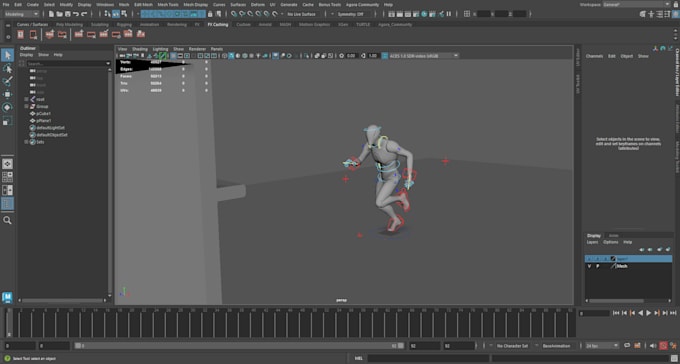Toggle visibility V of Mesh layer
This screenshot has width=680, height=364.
pyautogui.click(x=589, y=266)
